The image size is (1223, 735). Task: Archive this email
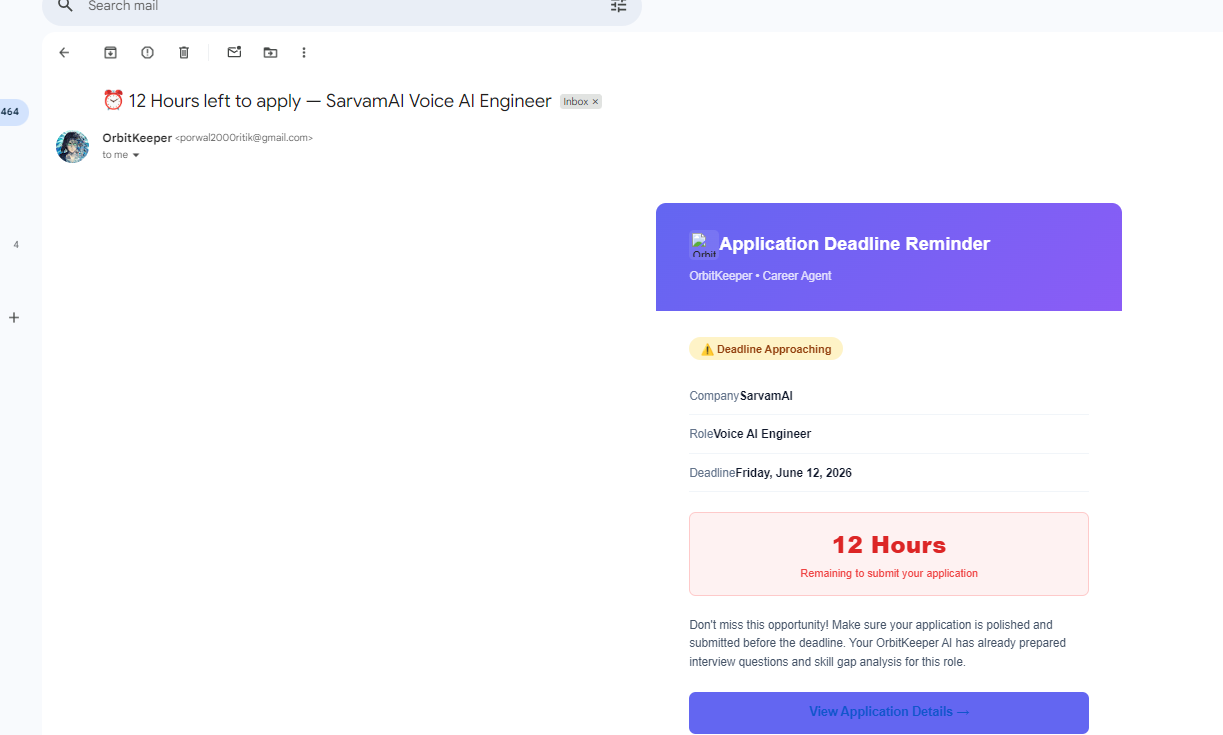pyautogui.click(x=111, y=52)
